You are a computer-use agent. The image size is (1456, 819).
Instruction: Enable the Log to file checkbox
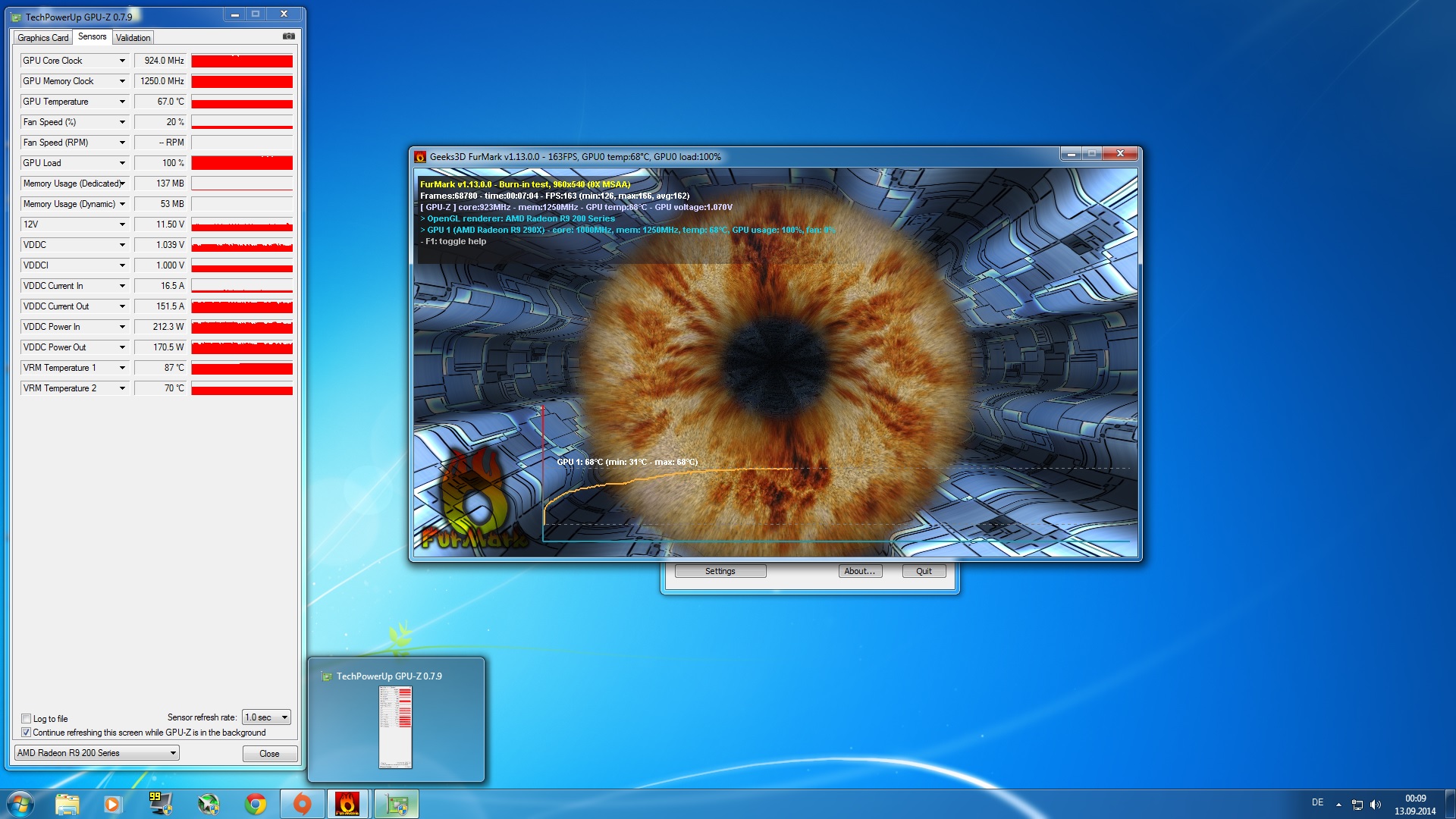tap(27, 718)
